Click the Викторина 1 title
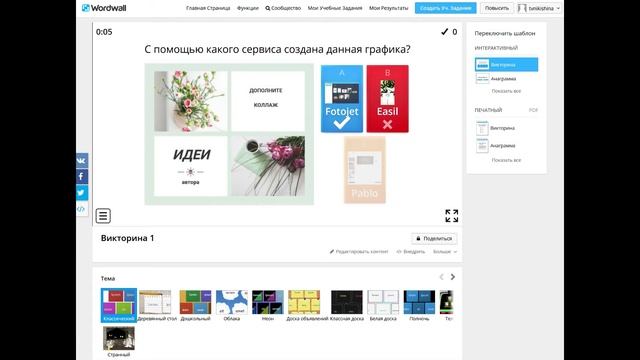640x360 pixels. (127, 238)
